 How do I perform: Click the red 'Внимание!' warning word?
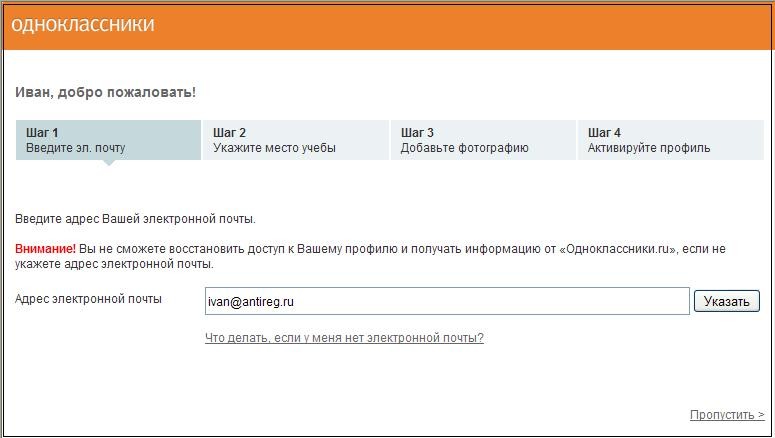click(x=45, y=249)
